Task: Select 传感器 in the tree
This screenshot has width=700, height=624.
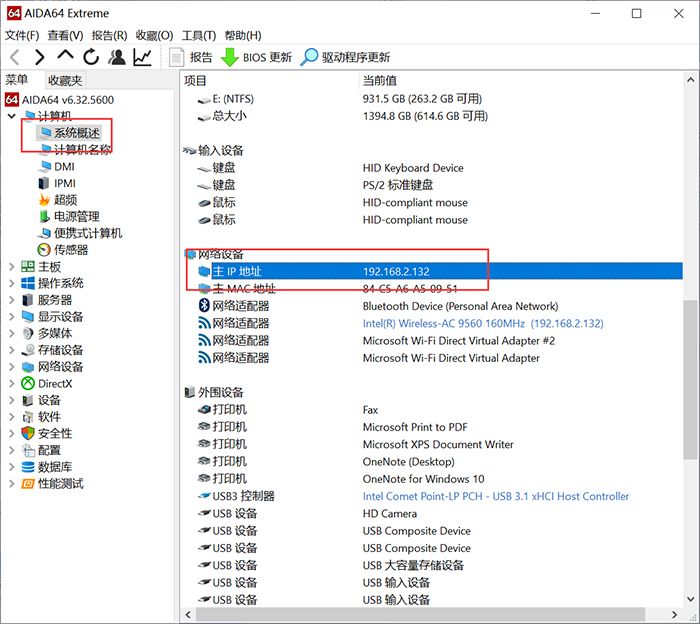Action: coord(70,250)
